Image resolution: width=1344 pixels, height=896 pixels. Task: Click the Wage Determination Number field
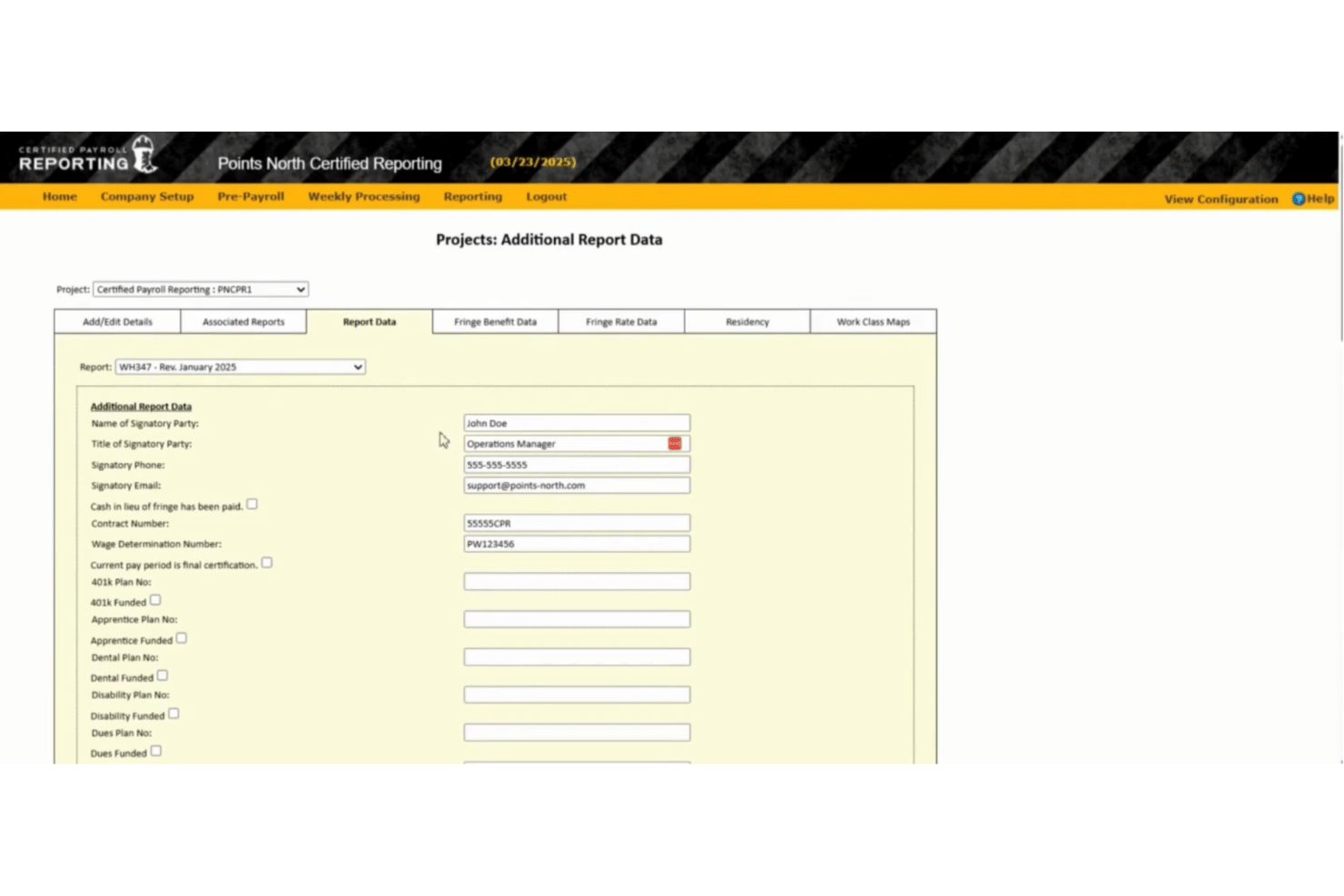(x=577, y=544)
